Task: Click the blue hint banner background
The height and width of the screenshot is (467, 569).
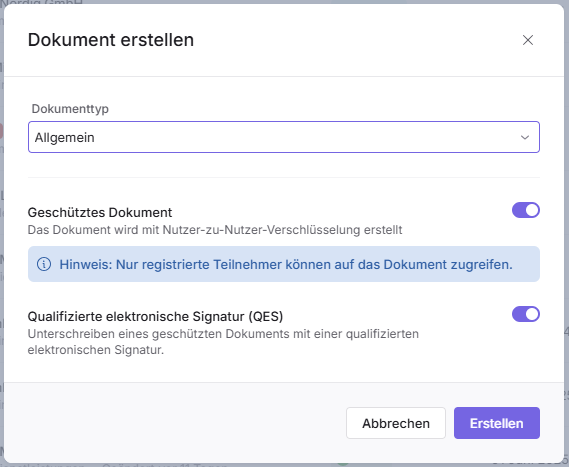Action: click(284, 264)
